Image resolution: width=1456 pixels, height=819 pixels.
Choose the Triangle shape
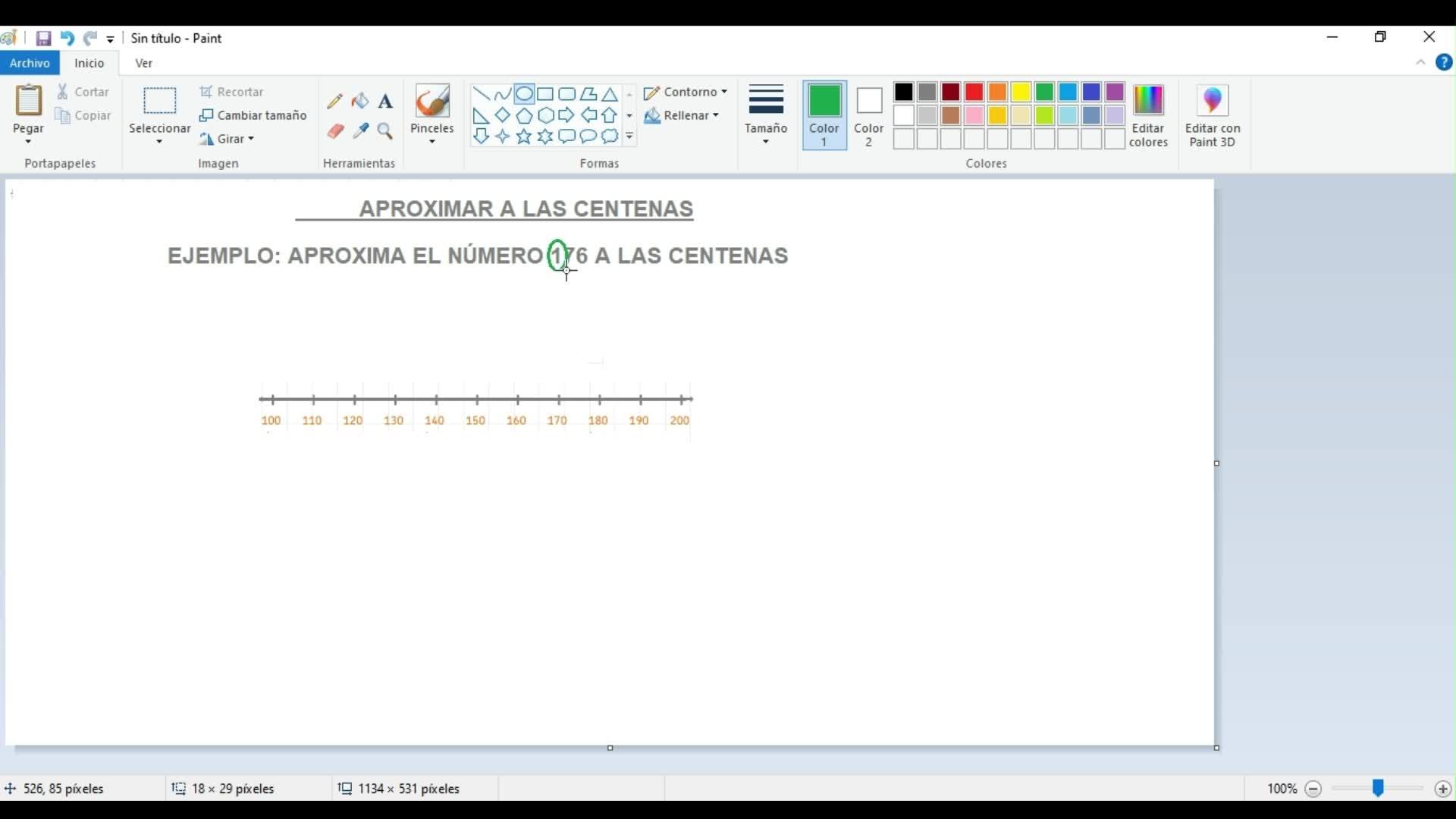[610, 94]
